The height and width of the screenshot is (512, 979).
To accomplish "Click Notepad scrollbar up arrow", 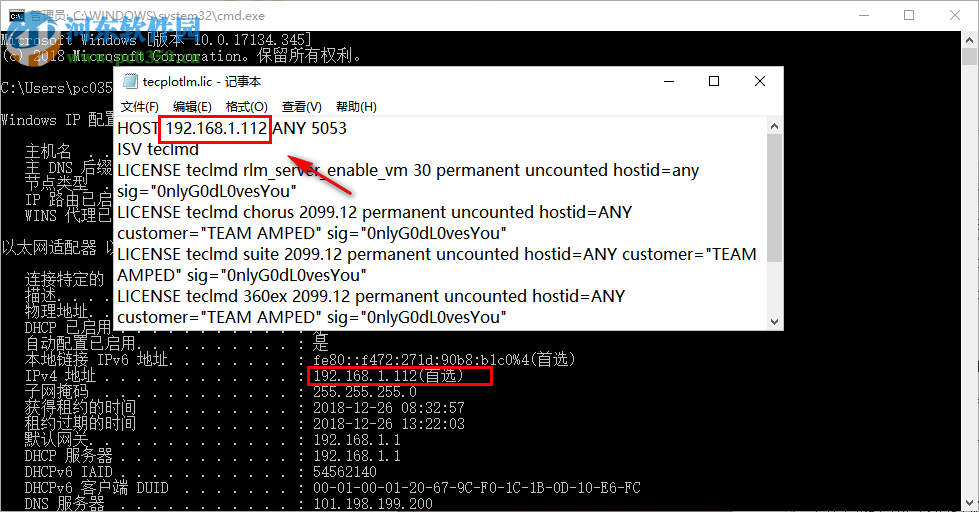I will tap(774, 126).
